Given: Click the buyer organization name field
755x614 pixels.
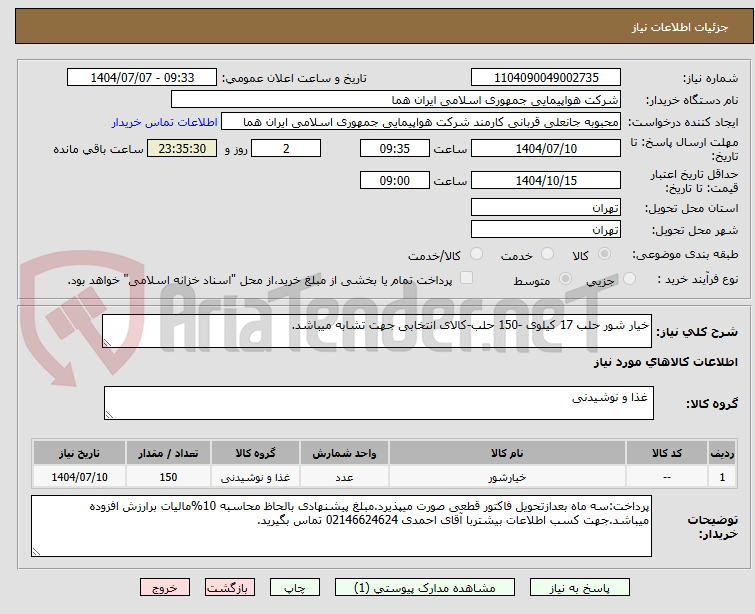Looking at the screenshot, I should pos(395,100).
